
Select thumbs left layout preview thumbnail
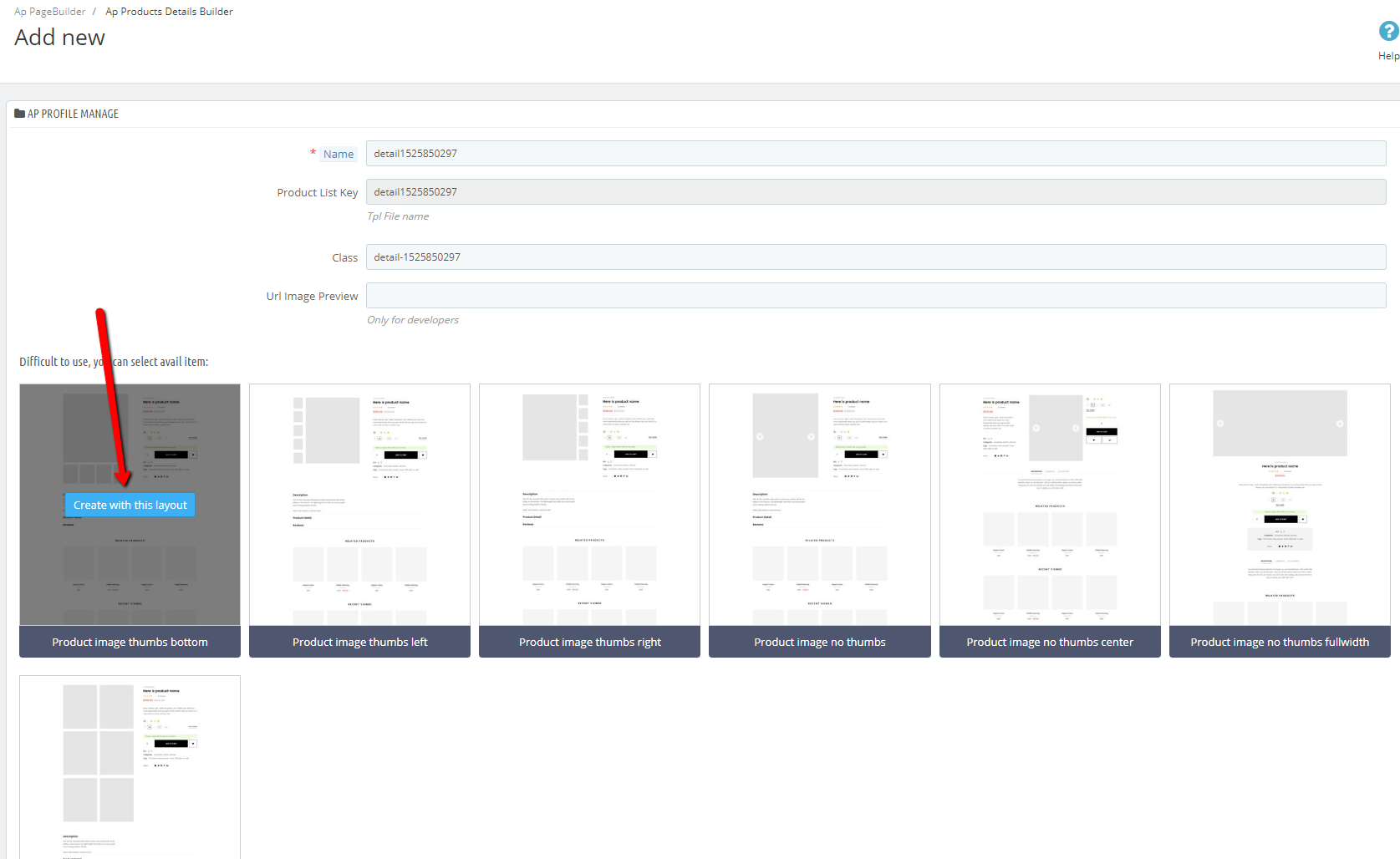click(x=359, y=505)
